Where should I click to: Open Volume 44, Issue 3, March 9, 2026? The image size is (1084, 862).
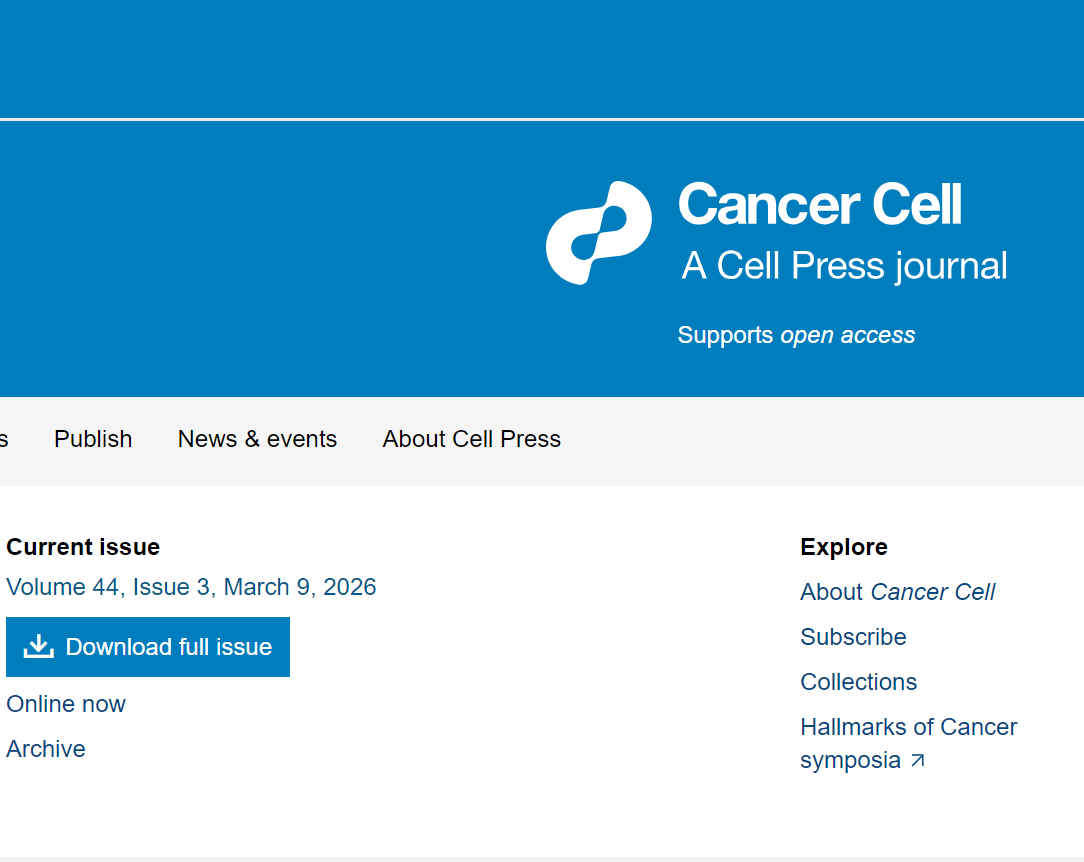point(191,587)
